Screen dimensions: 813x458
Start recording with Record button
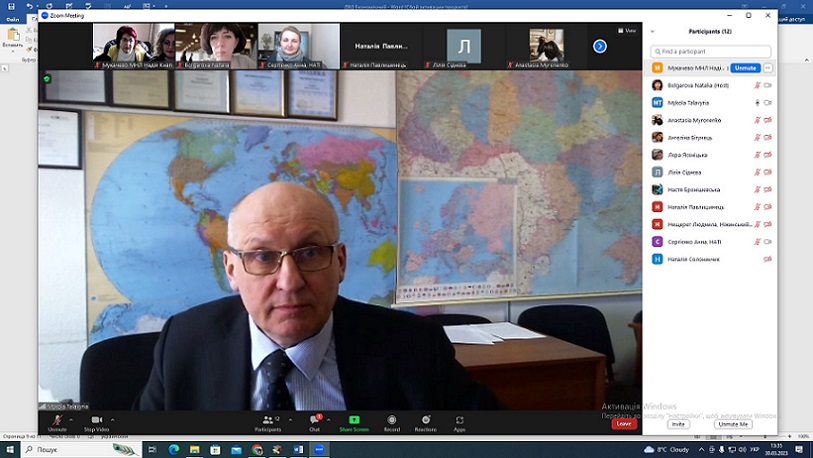(x=392, y=423)
